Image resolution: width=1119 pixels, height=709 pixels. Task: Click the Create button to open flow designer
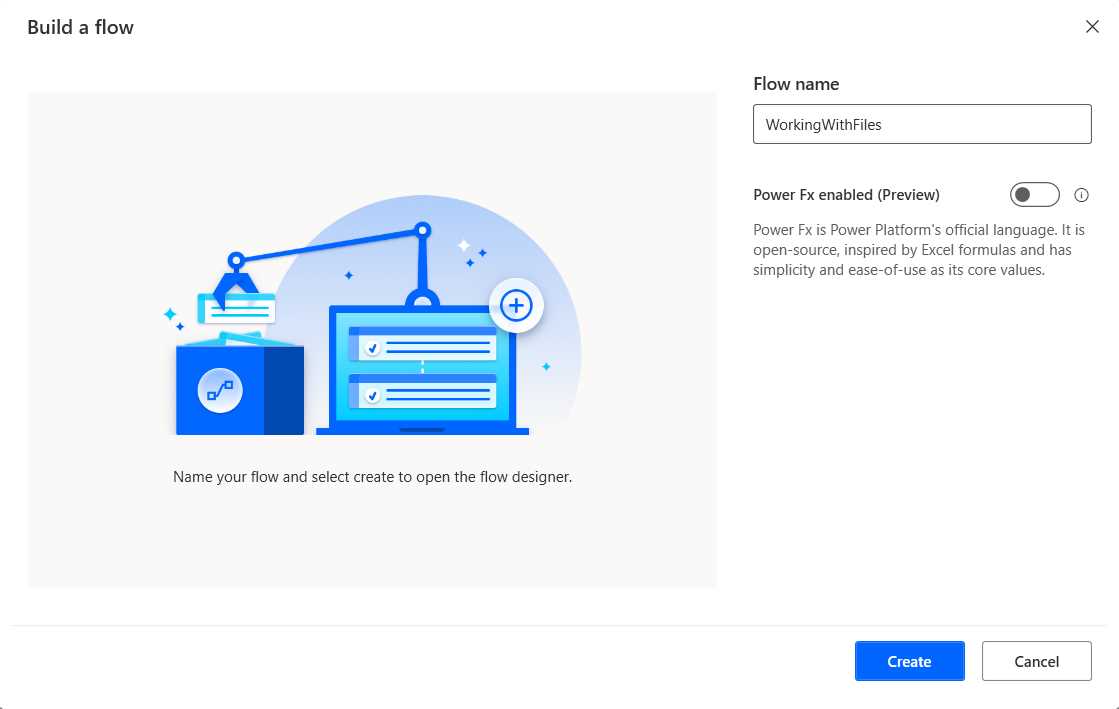(x=908, y=661)
